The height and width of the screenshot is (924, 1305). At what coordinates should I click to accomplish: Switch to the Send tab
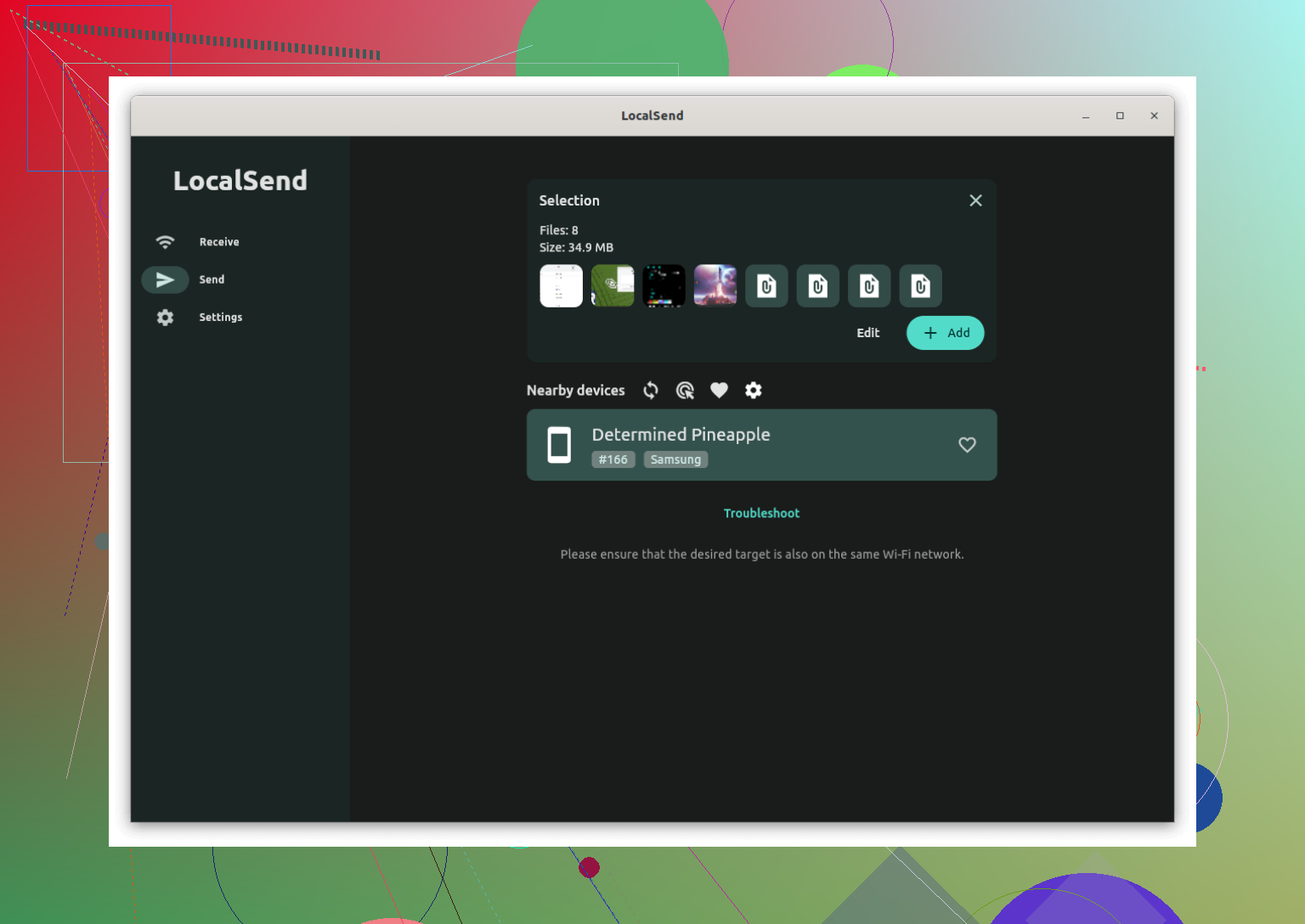[x=212, y=279]
